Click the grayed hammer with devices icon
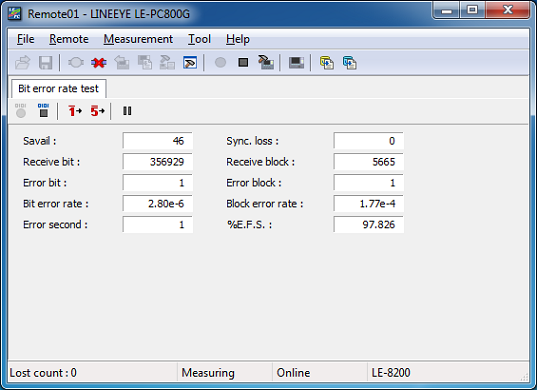Image resolution: width=537 pixels, height=390 pixels. (167, 63)
